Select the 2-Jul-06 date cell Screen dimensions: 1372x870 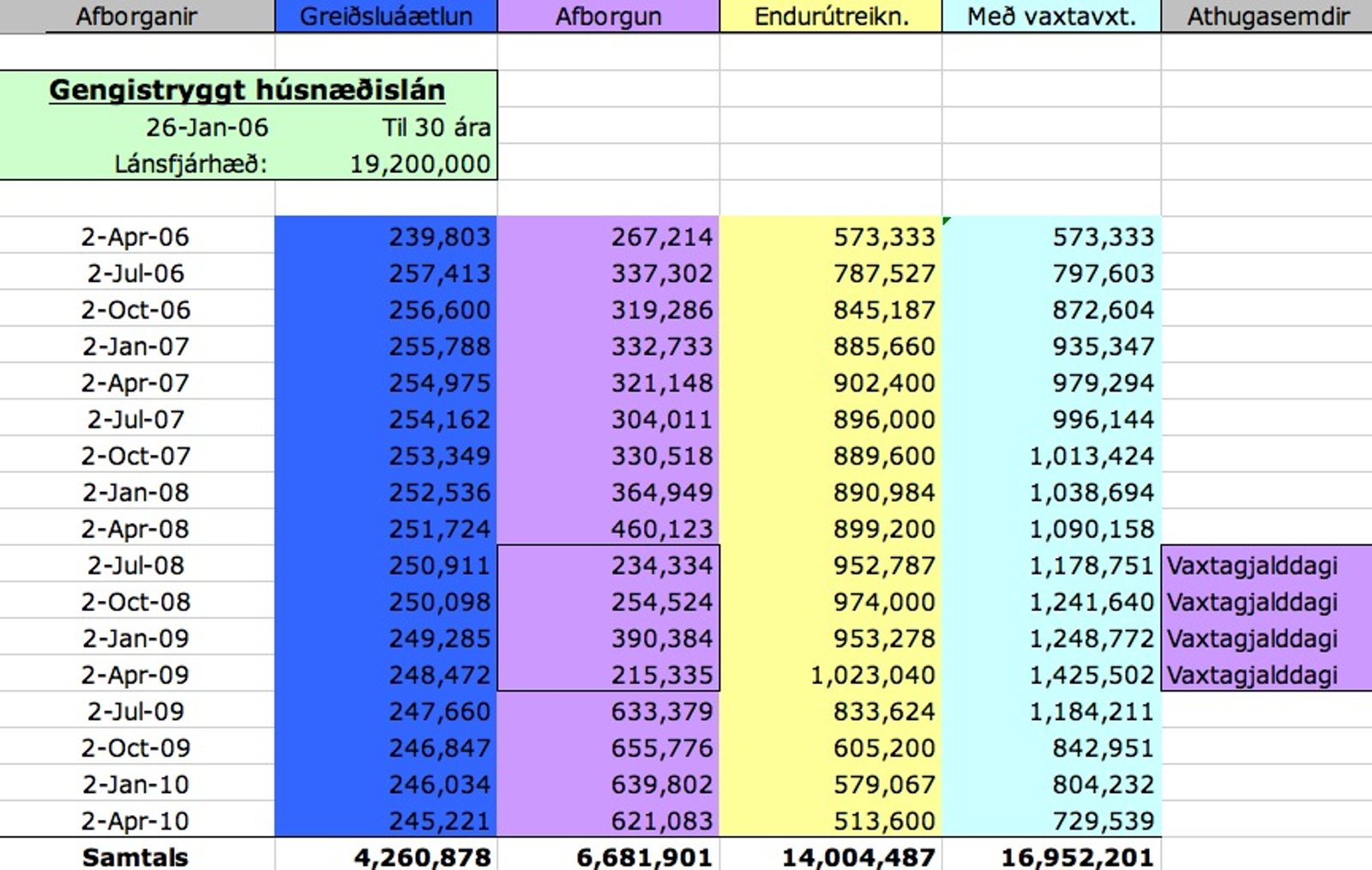click(x=137, y=273)
